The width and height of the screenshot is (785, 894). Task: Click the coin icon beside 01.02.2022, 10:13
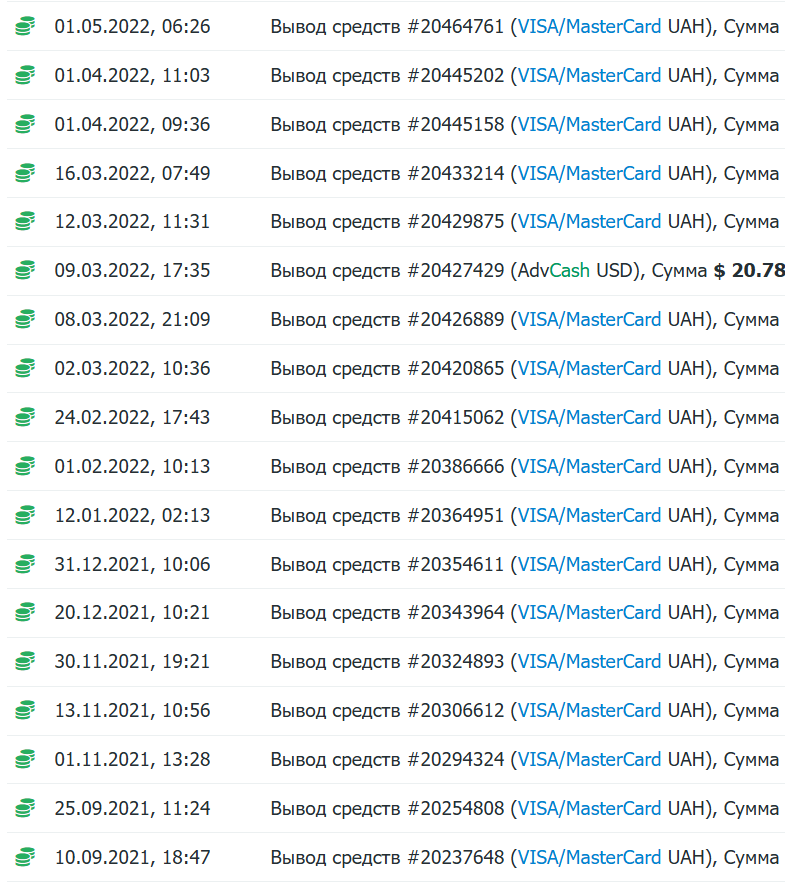tap(25, 467)
